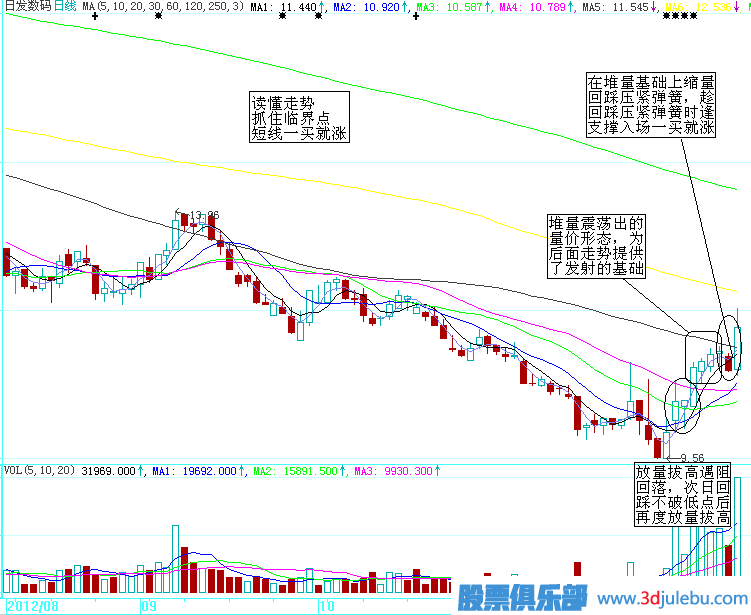Screen dimensions: 751x615
Task: Click the up arrow beside MA1 11.440
Action: tap(322, 7)
